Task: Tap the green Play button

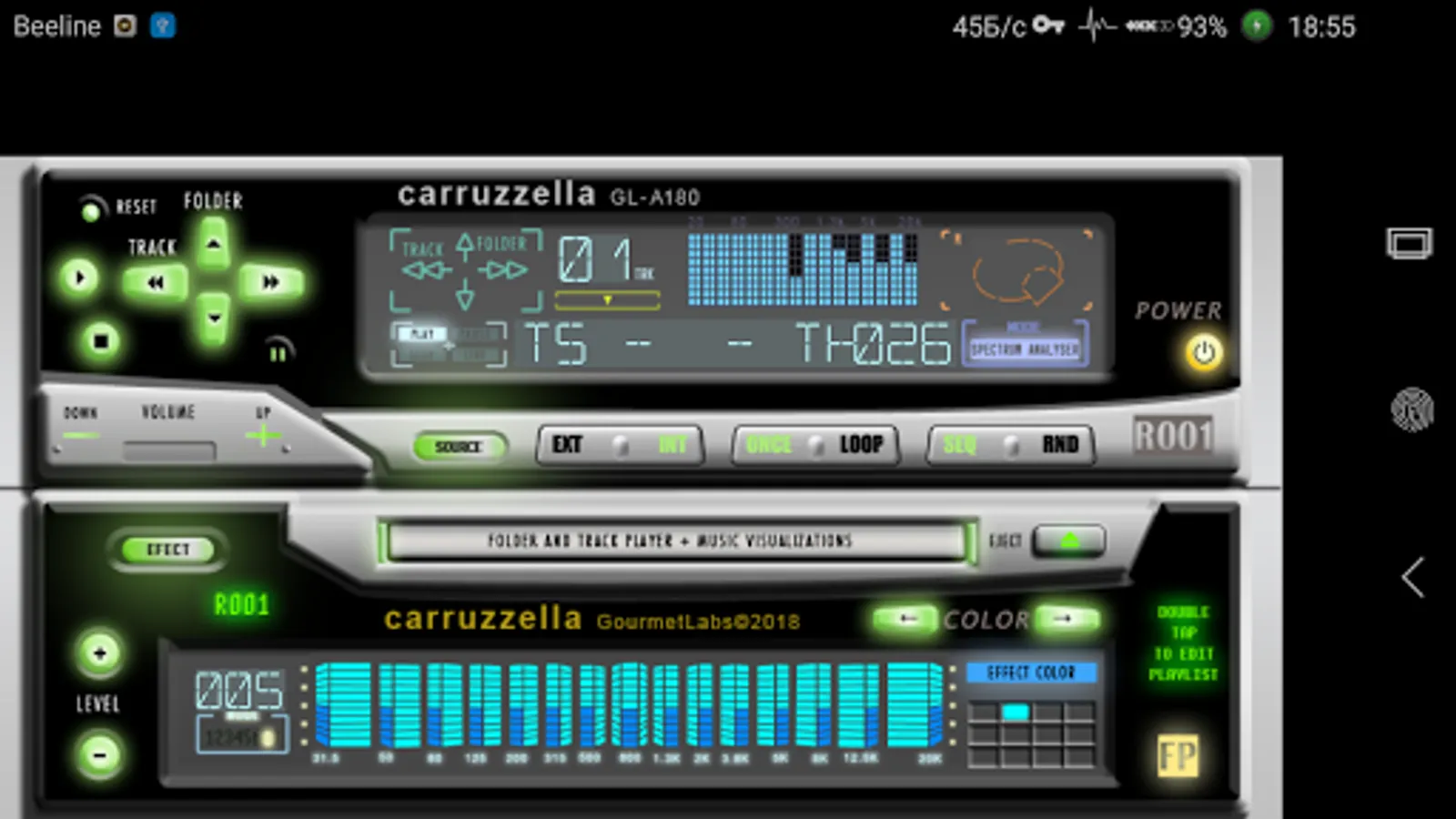Action: 79,278
